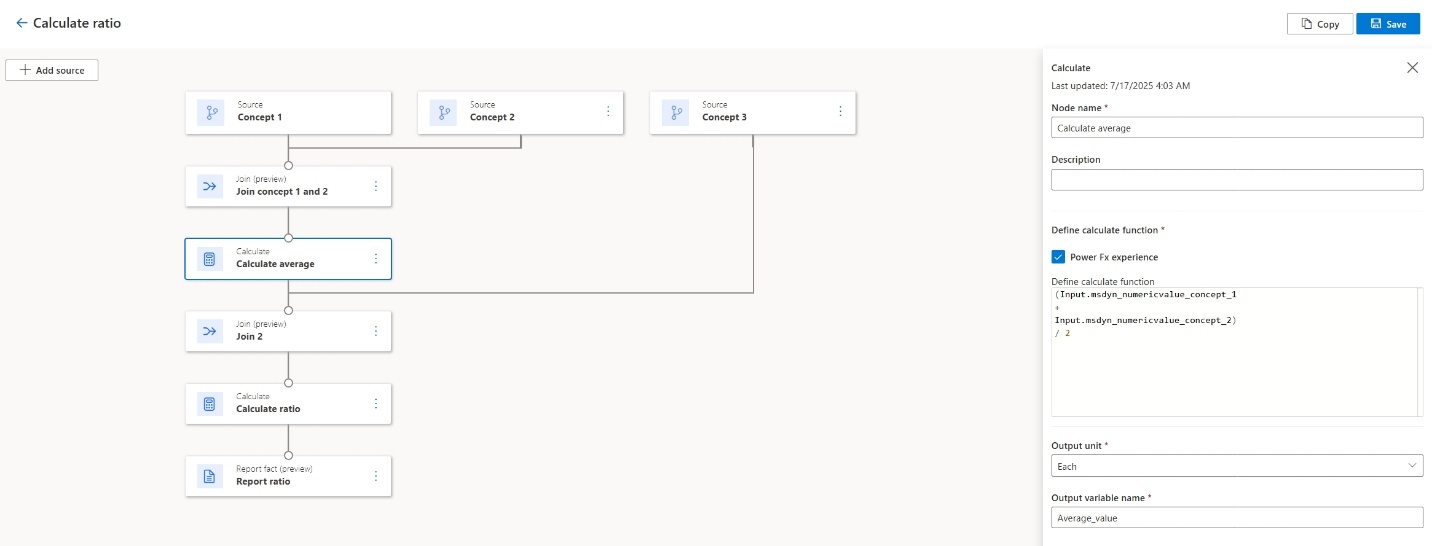Select the Join 2 node label
1432x546 pixels.
[x=250, y=336]
